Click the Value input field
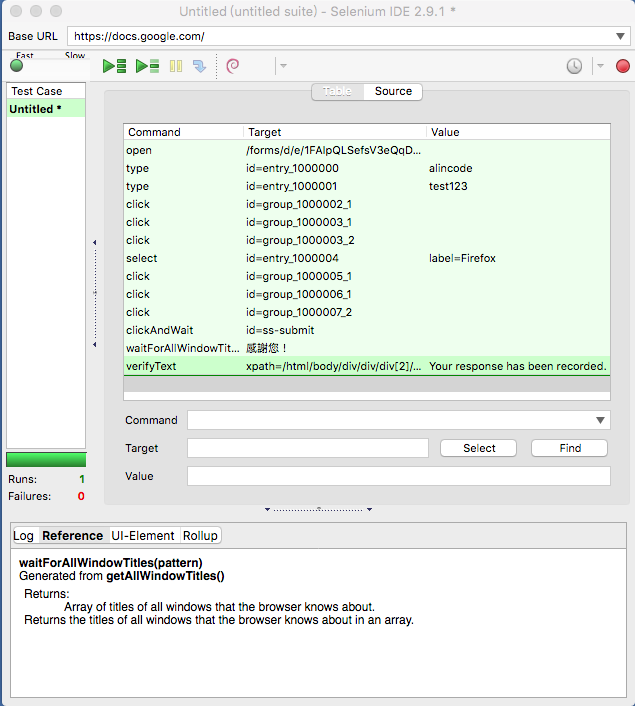The width and height of the screenshot is (635, 706). tap(397, 476)
